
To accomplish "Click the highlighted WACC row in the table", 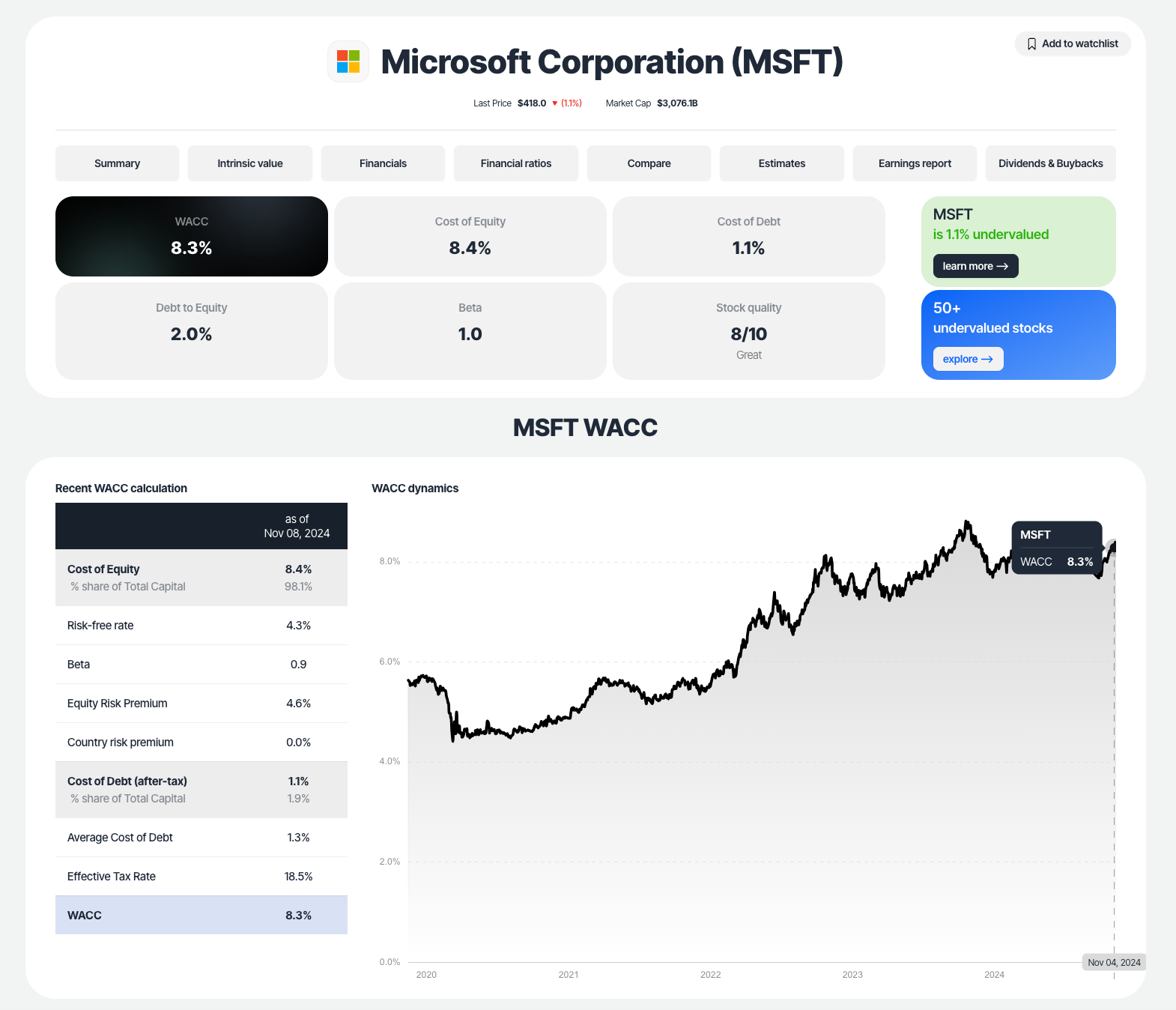I will tap(201, 915).
